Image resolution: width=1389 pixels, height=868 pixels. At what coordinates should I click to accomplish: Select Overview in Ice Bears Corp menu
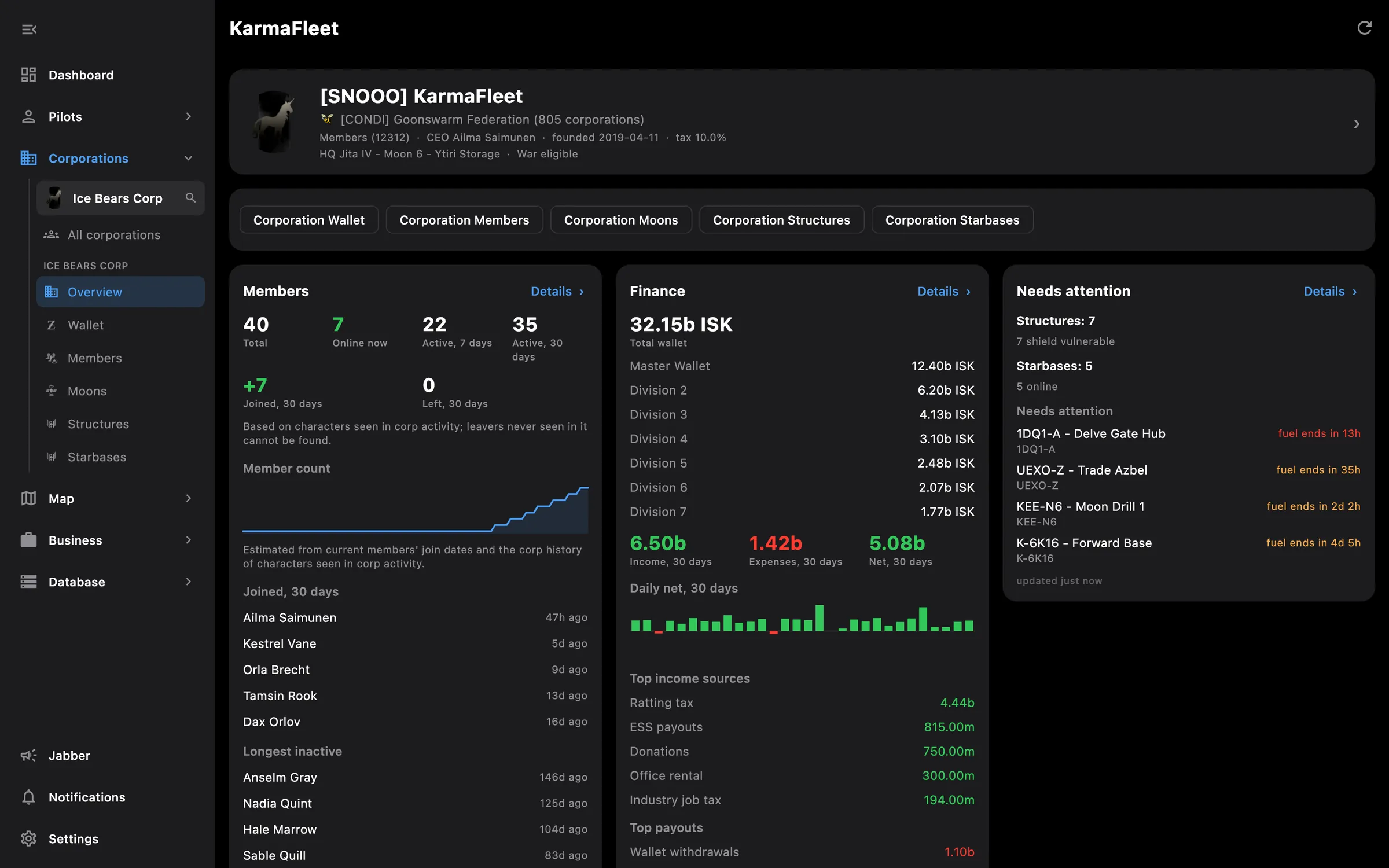point(120,292)
